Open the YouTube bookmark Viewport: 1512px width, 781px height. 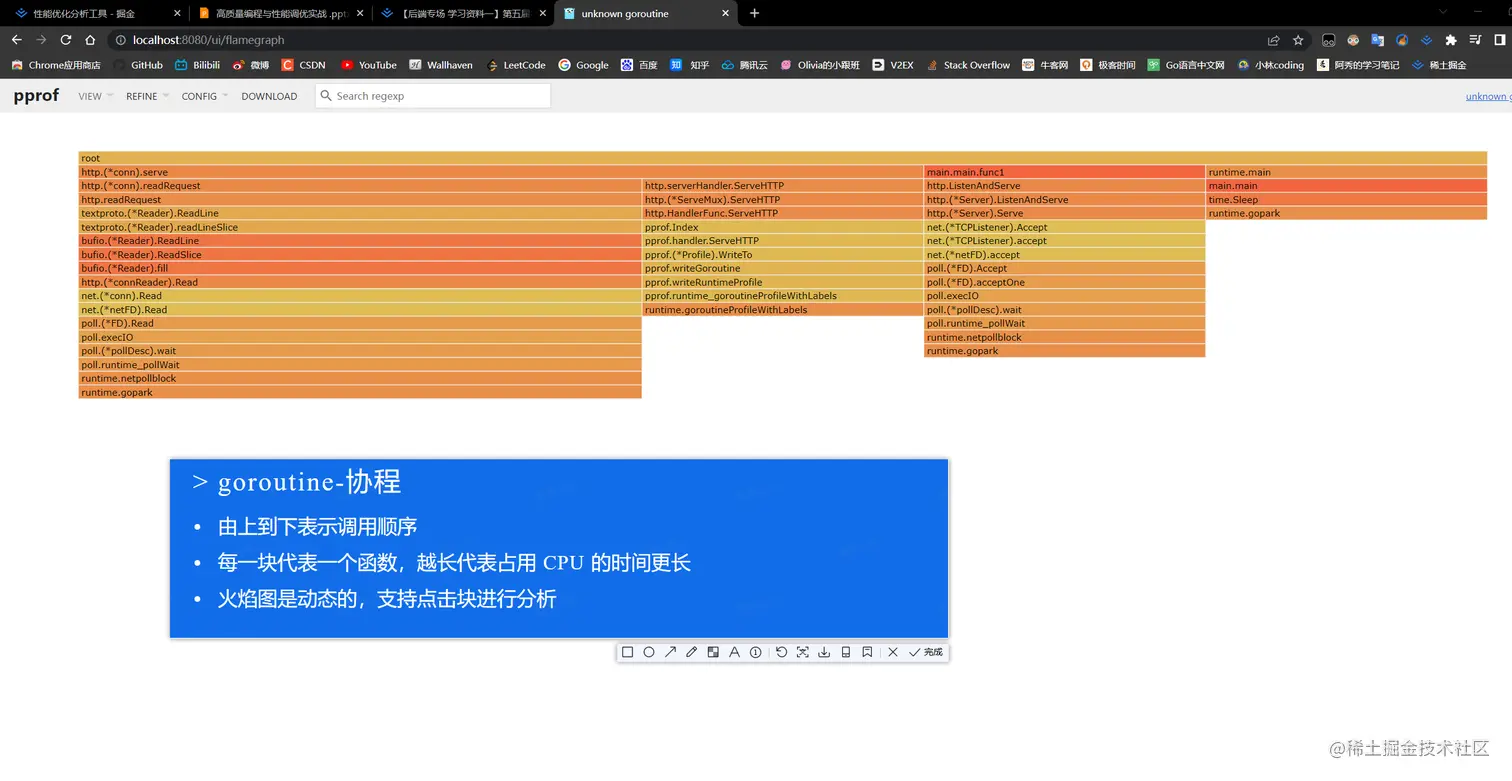(369, 65)
